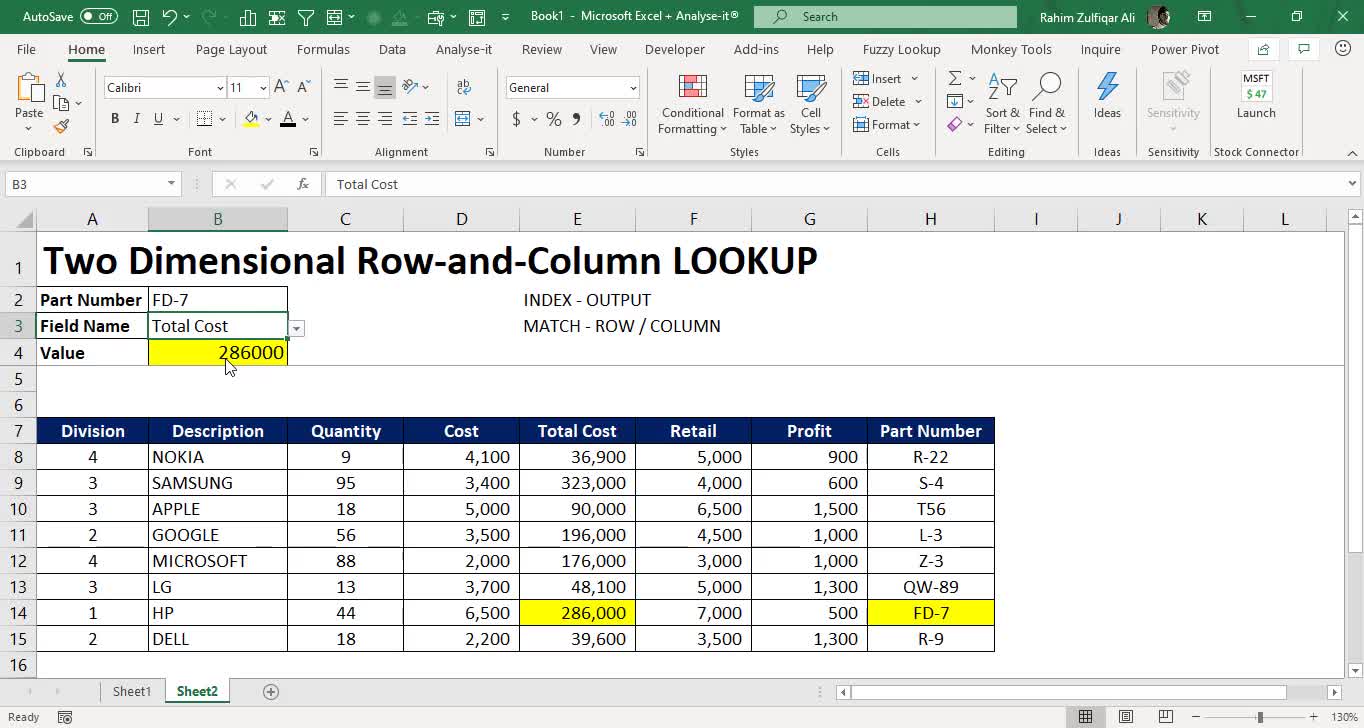The height and width of the screenshot is (728, 1364).
Task: Apply red font color
Action: coord(288,119)
